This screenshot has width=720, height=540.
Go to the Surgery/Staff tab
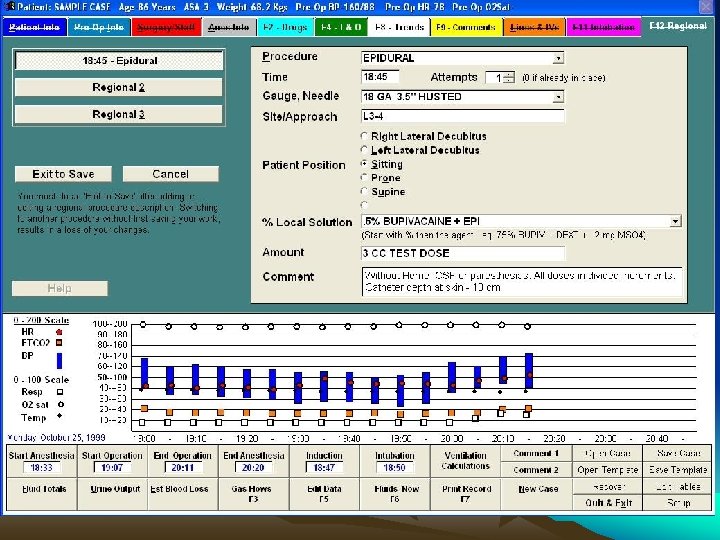point(166,27)
